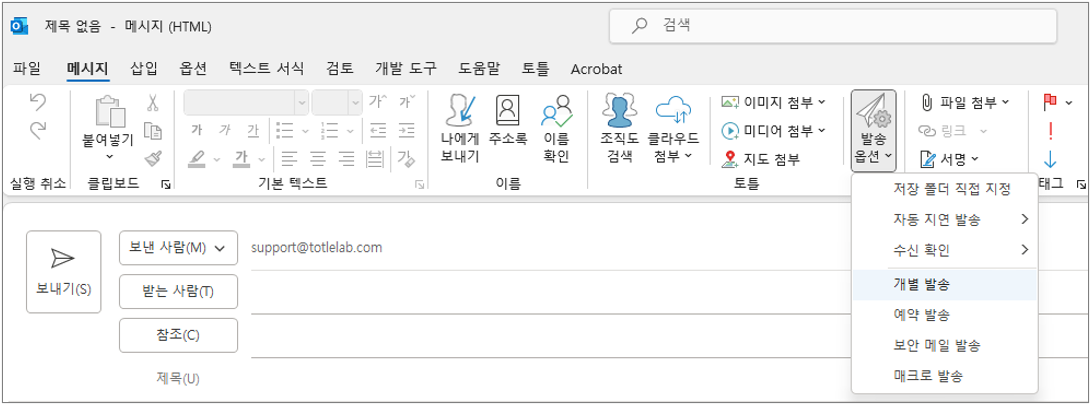Click the bullet list icon

click(284, 131)
